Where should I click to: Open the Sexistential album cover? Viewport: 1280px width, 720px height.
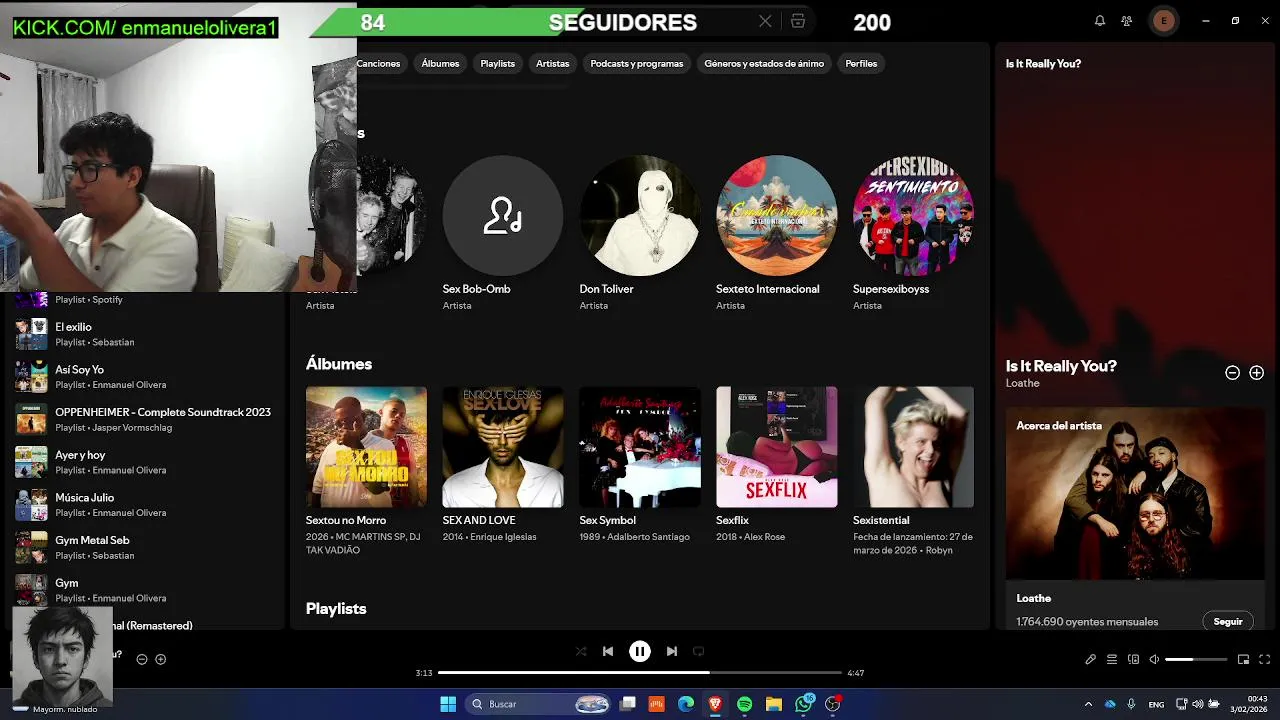(913, 447)
